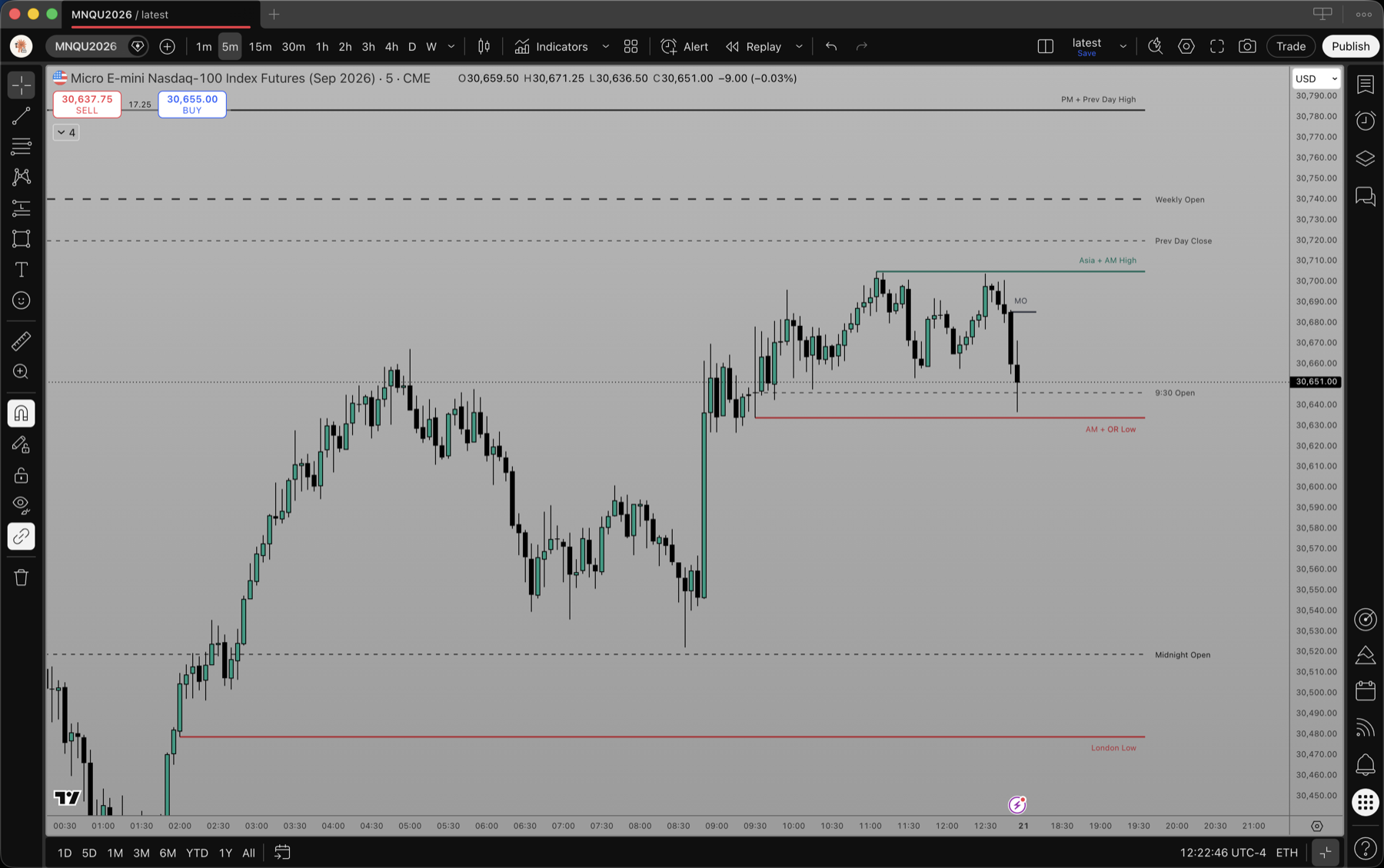
Task: Open the quick search icon
Action: point(1156,47)
